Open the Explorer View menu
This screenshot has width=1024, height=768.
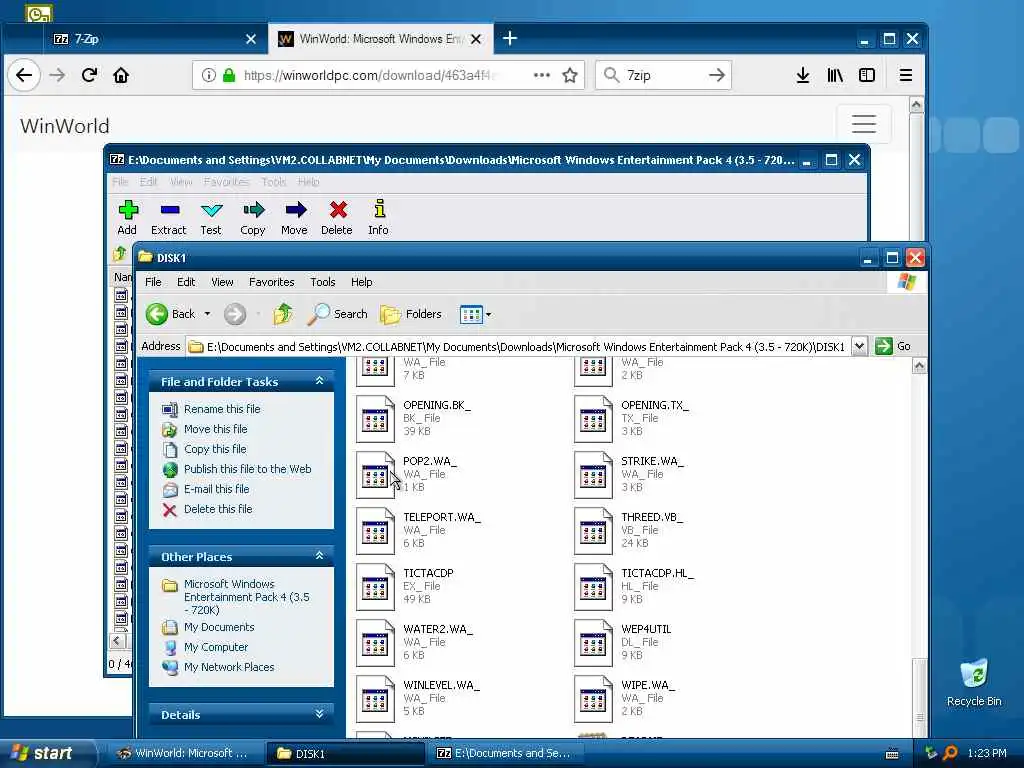coord(222,282)
